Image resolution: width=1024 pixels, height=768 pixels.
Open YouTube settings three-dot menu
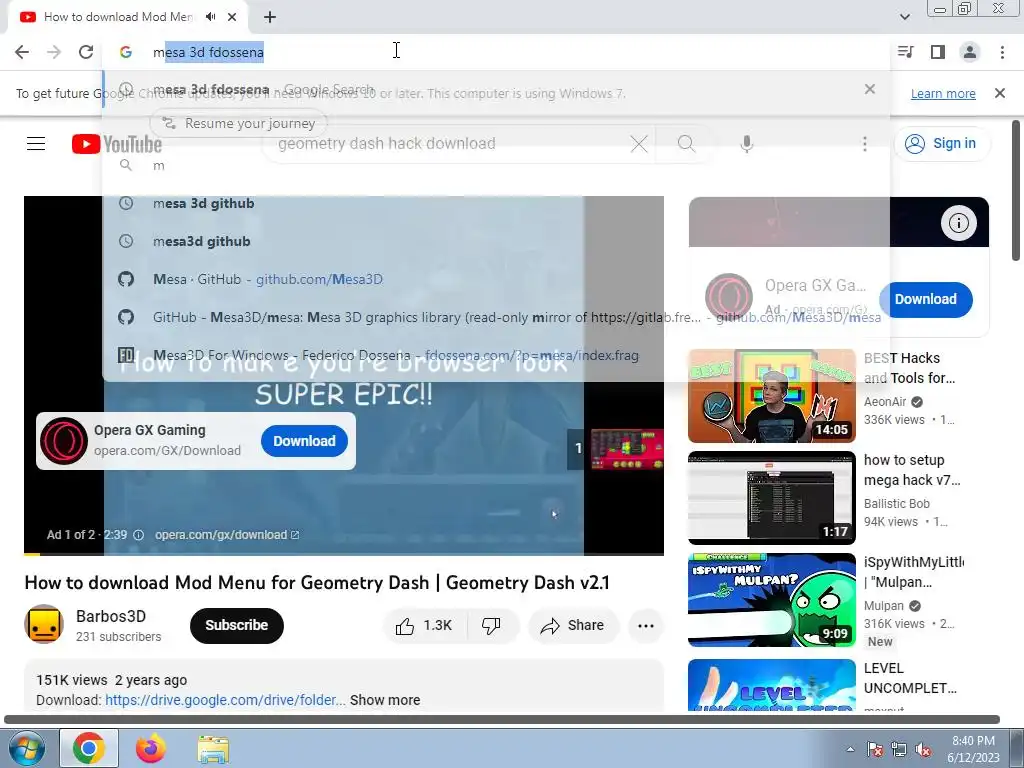tap(865, 144)
